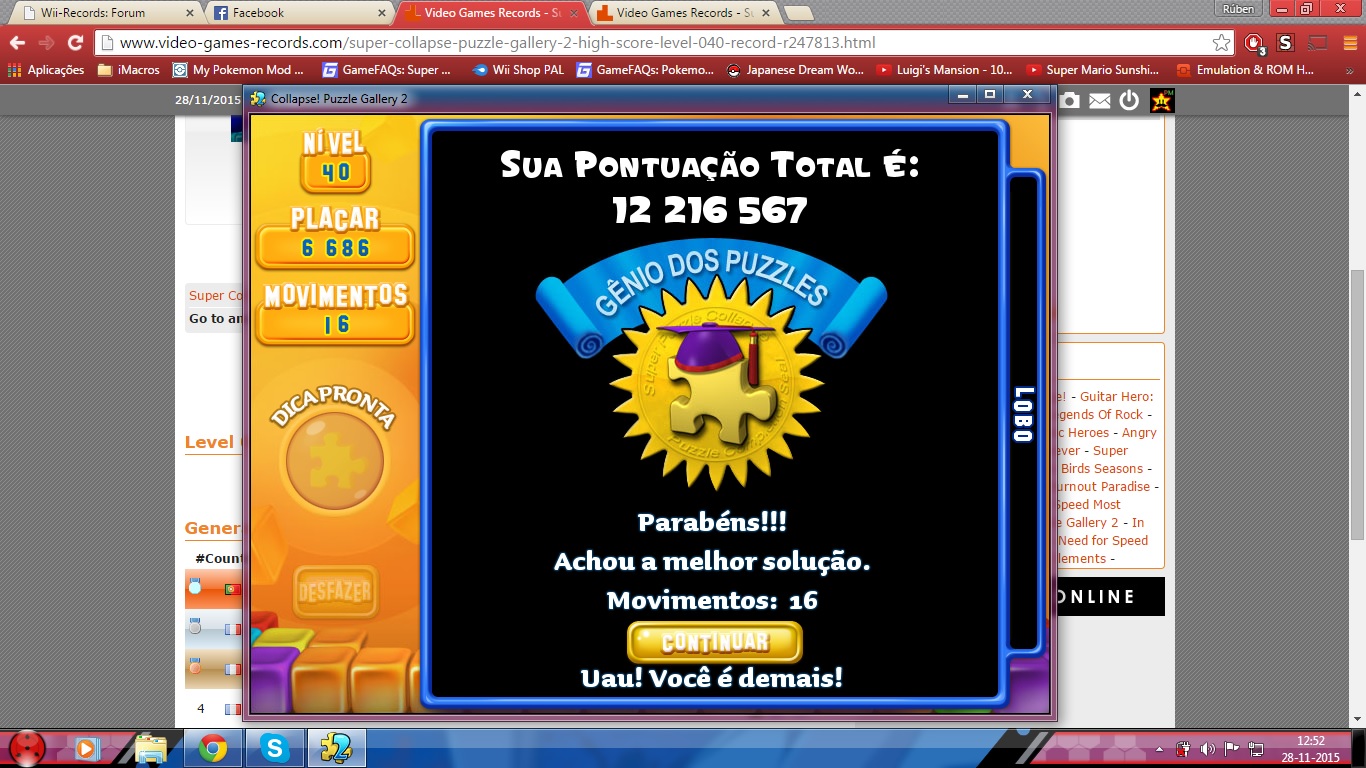Show hidden system tray icons
Viewport: 1366px width, 768px height.
click(x=1160, y=748)
